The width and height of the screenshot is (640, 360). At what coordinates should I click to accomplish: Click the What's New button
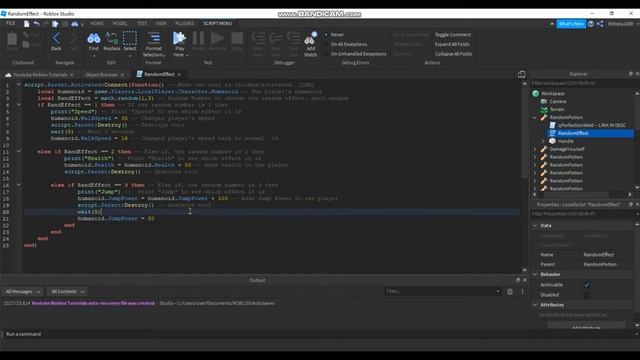tap(571, 24)
